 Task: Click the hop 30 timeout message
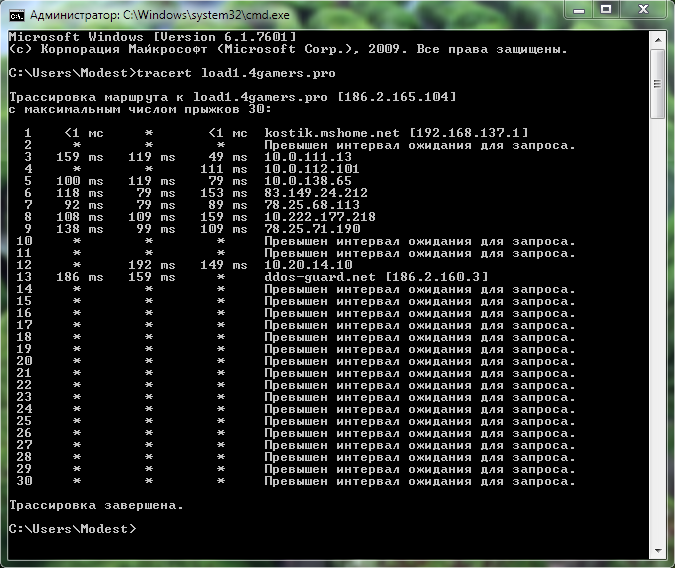420,481
